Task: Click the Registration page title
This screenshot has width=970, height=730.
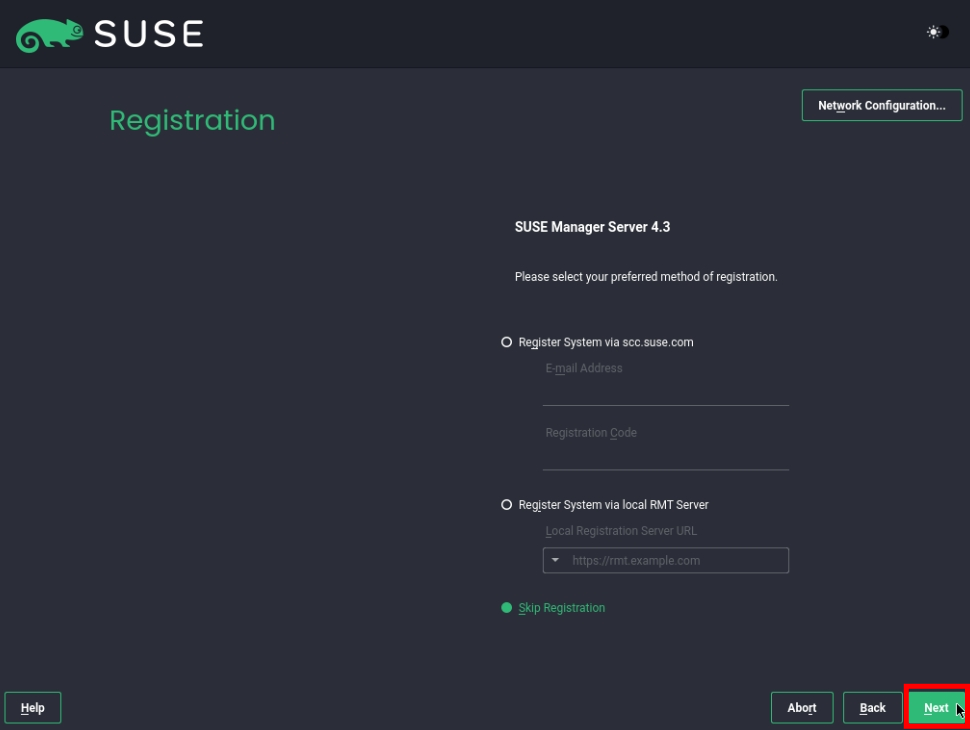Action: click(x=192, y=121)
